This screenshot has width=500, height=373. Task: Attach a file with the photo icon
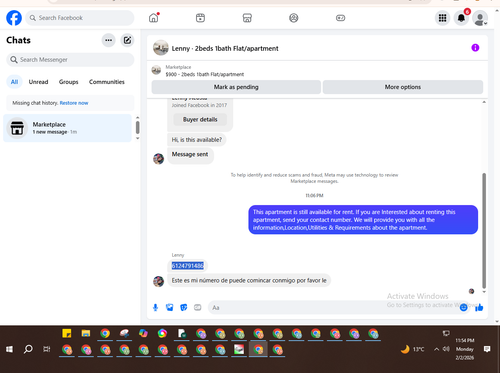[x=169, y=307]
